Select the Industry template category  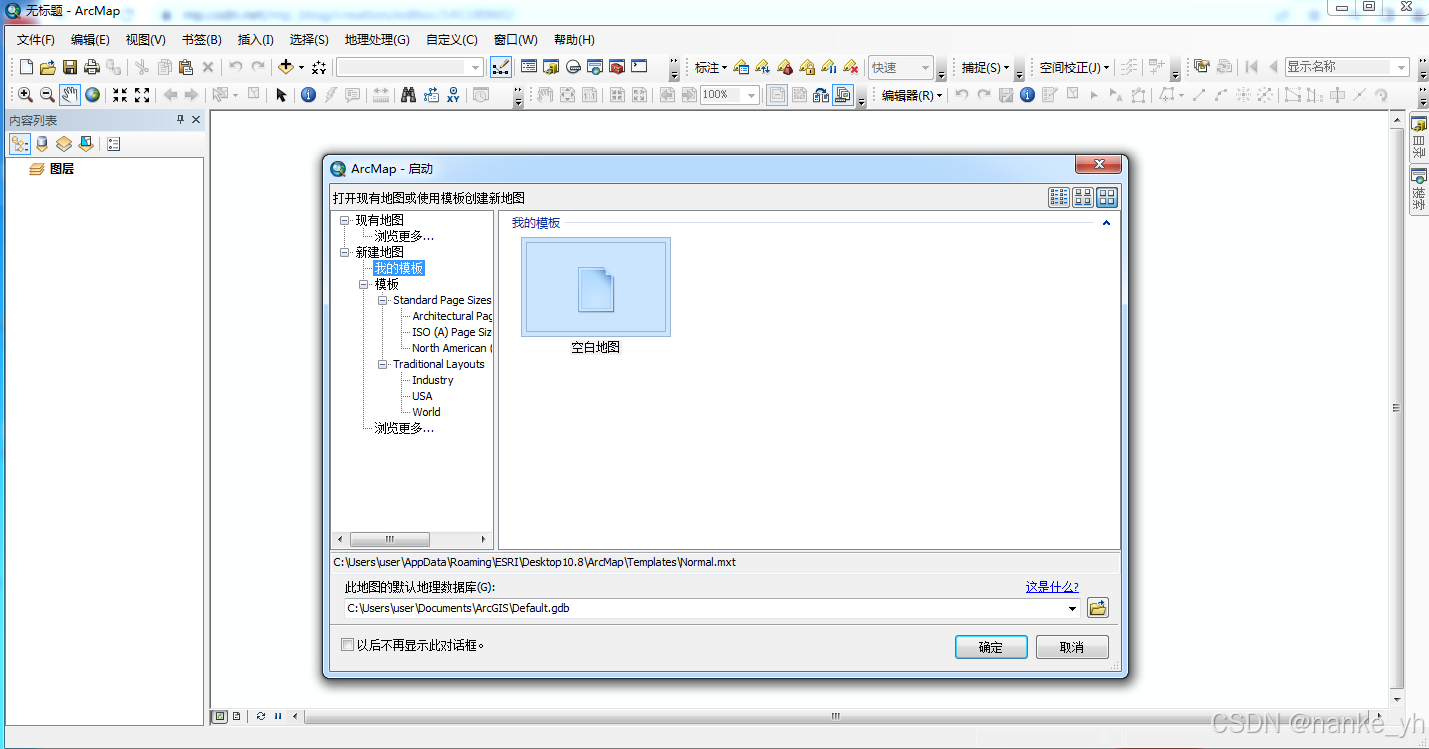tap(433, 380)
